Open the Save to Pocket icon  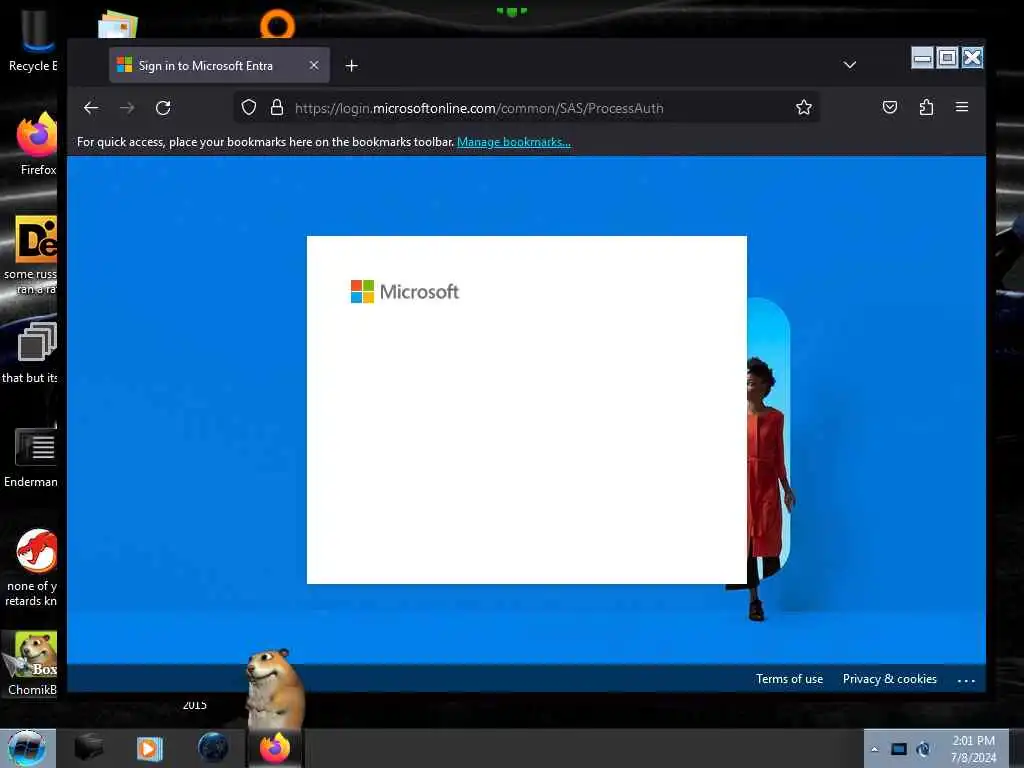[x=889, y=107]
